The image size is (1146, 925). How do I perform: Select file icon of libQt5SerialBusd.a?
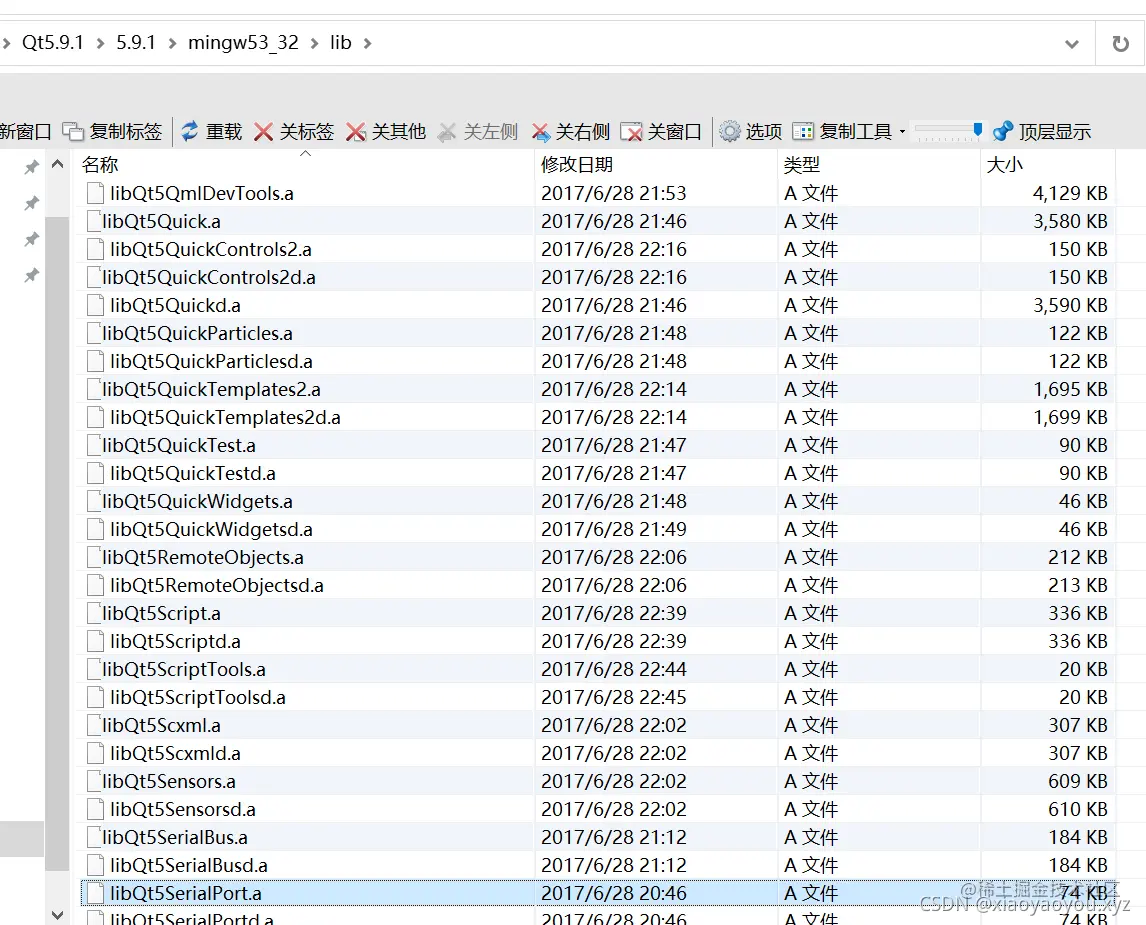pos(95,865)
